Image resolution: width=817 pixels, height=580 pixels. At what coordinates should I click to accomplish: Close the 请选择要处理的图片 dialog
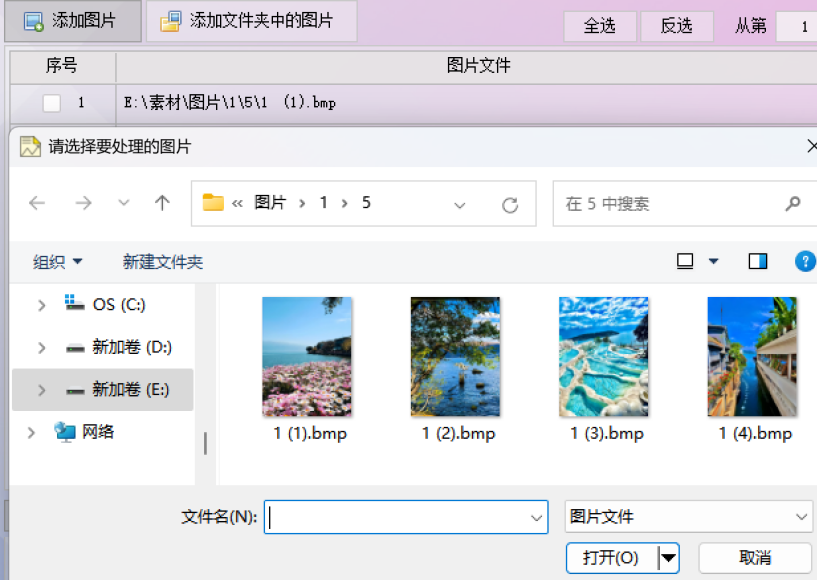[811, 146]
